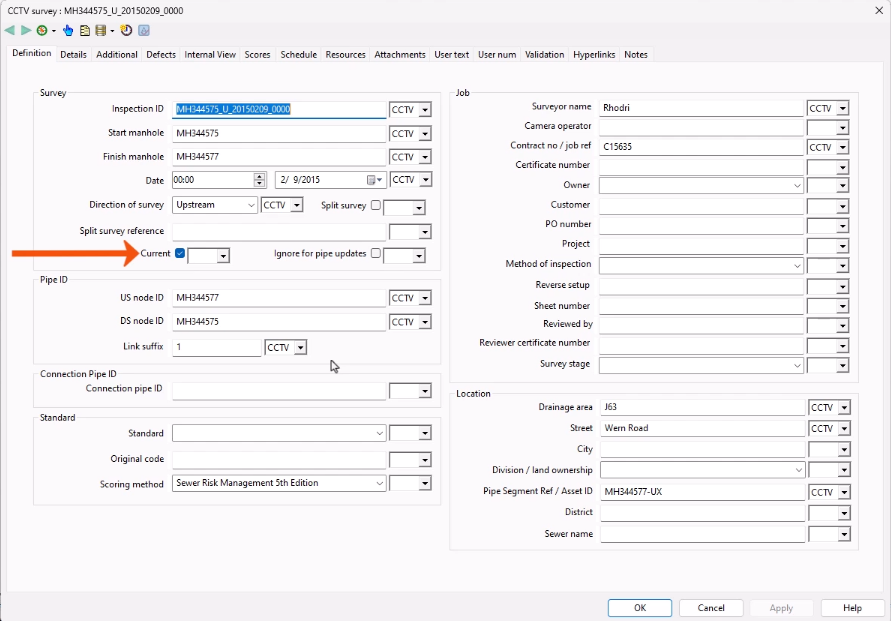Enable the Split survey checkbox
This screenshot has height=621, width=891.
coord(376,205)
